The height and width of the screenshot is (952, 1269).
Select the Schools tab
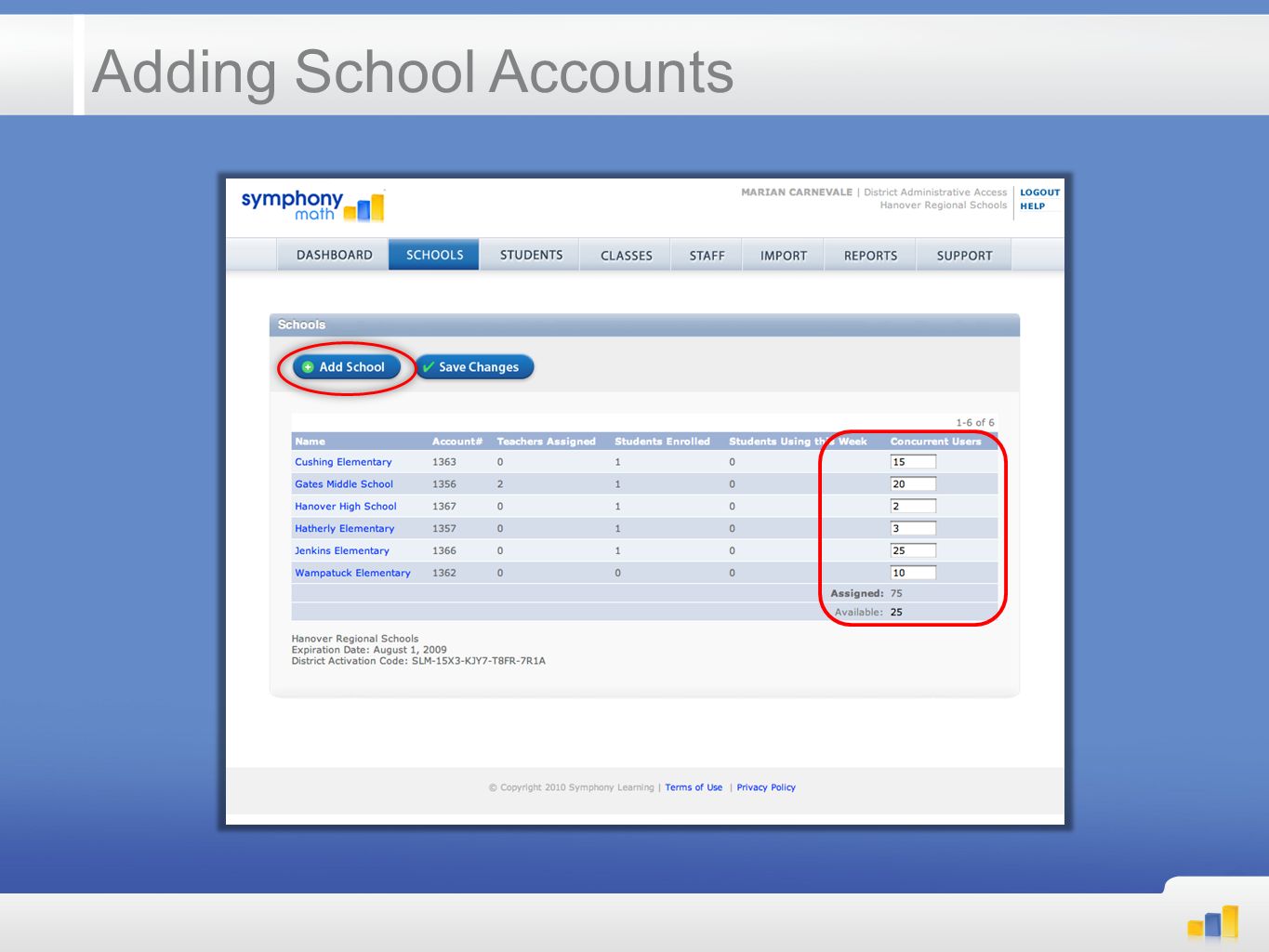[434, 255]
